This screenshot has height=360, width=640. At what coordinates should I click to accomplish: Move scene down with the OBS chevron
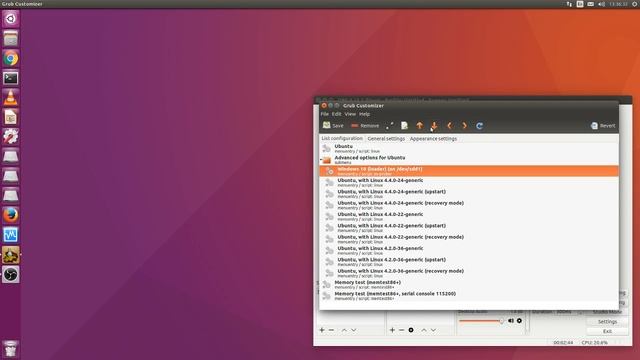(353, 330)
